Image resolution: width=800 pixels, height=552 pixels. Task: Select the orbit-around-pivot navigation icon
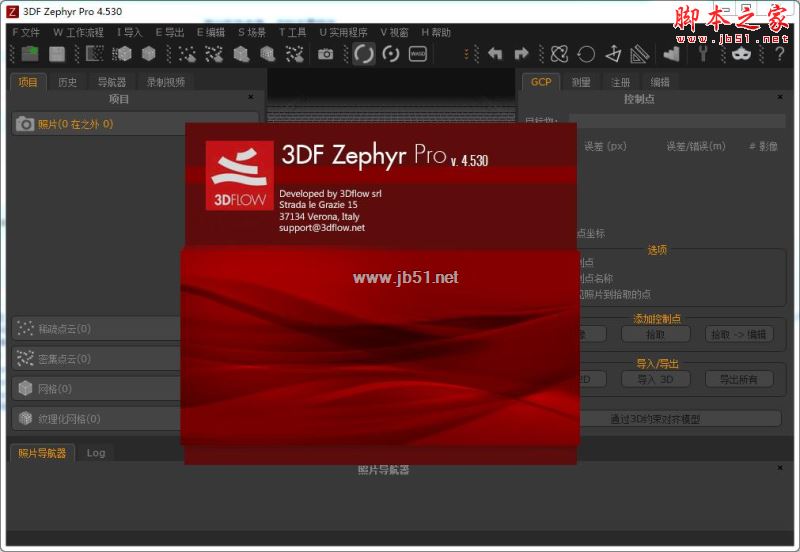391,54
